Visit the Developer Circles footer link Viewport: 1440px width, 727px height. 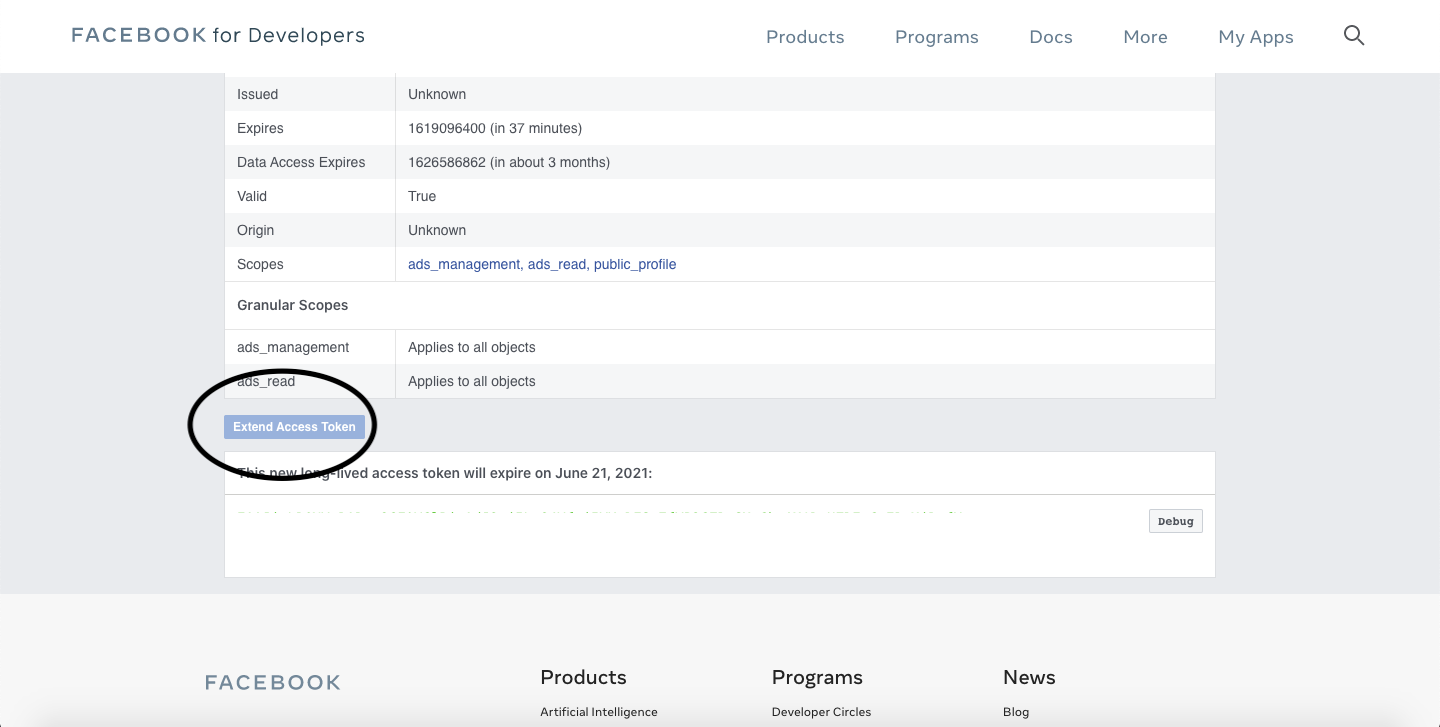[821, 712]
